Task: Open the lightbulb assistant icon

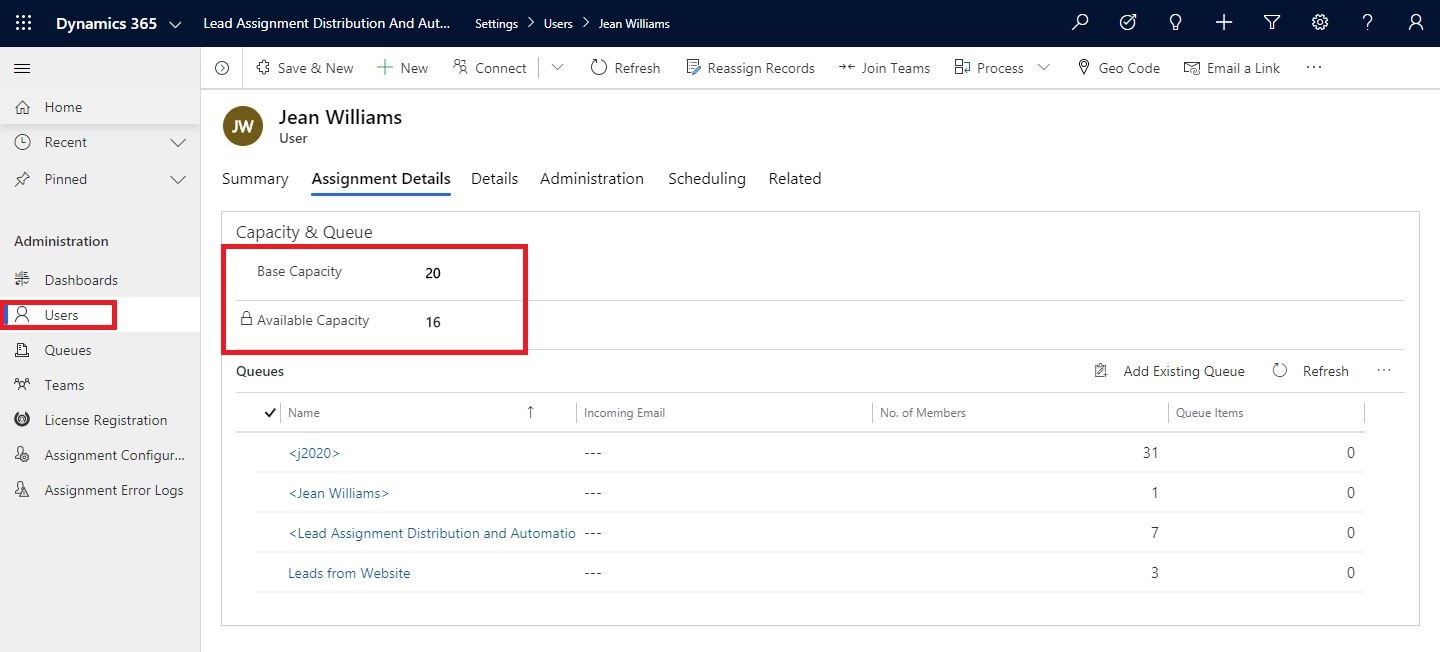Action: (1176, 23)
